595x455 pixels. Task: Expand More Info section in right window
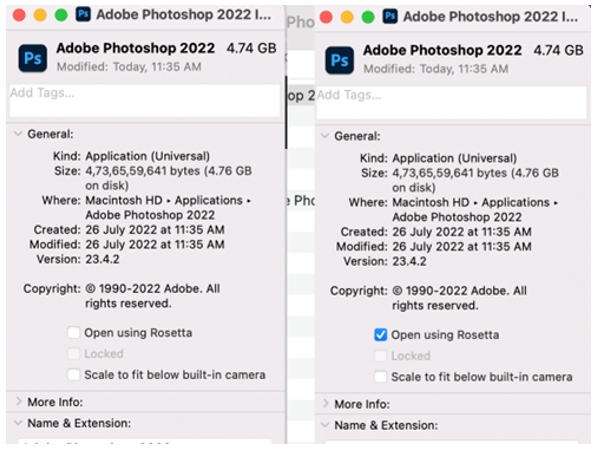click(326, 404)
